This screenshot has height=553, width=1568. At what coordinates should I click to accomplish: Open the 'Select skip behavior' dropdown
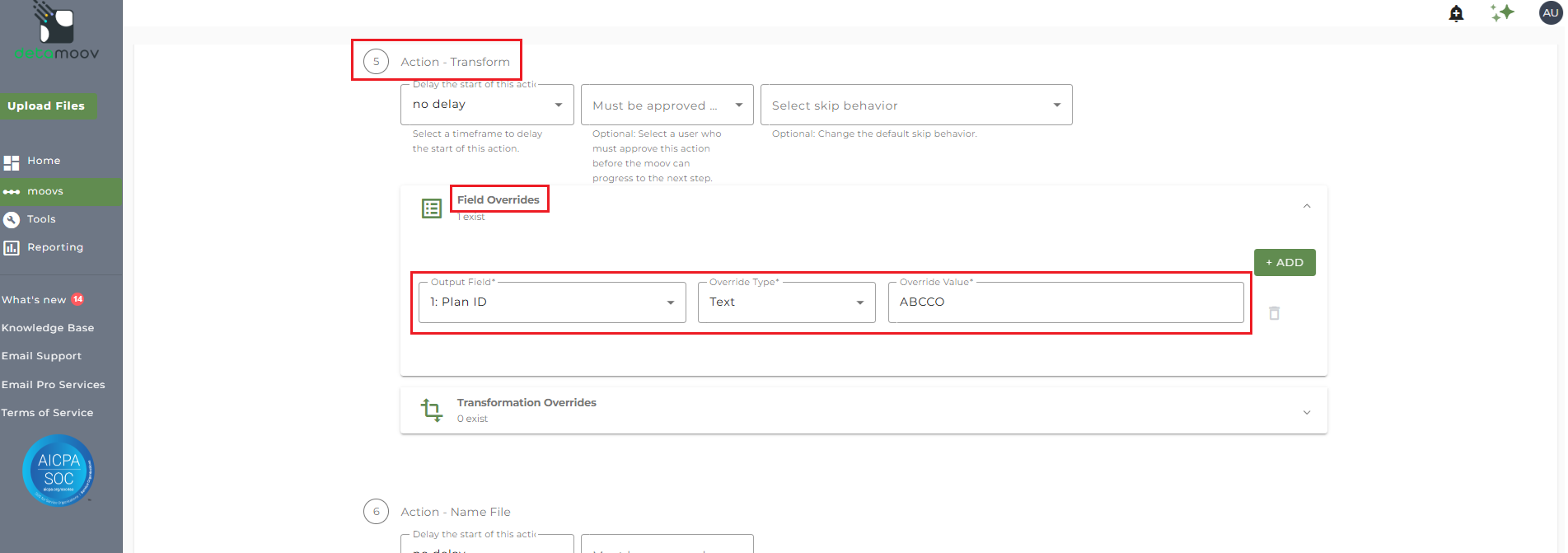pyautogui.click(x=915, y=105)
